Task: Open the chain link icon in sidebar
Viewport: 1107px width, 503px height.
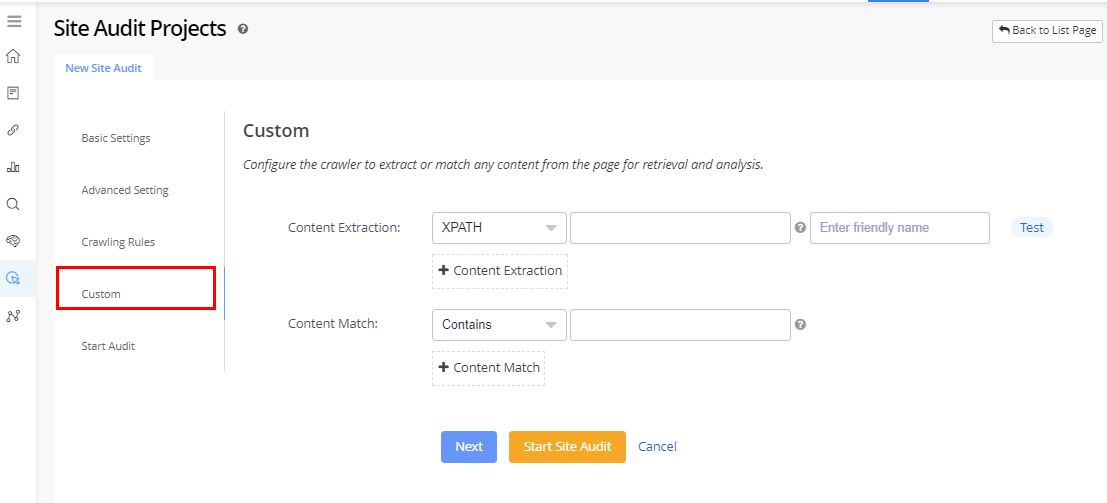Action: tap(14, 130)
